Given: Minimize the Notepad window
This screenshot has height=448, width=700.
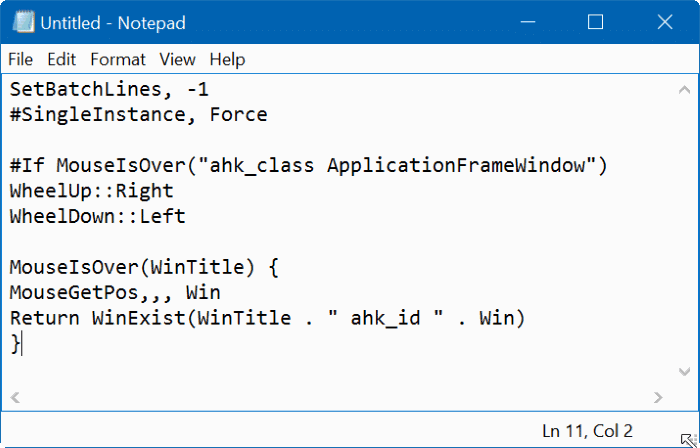Looking at the screenshot, I should pyautogui.click(x=528, y=21).
